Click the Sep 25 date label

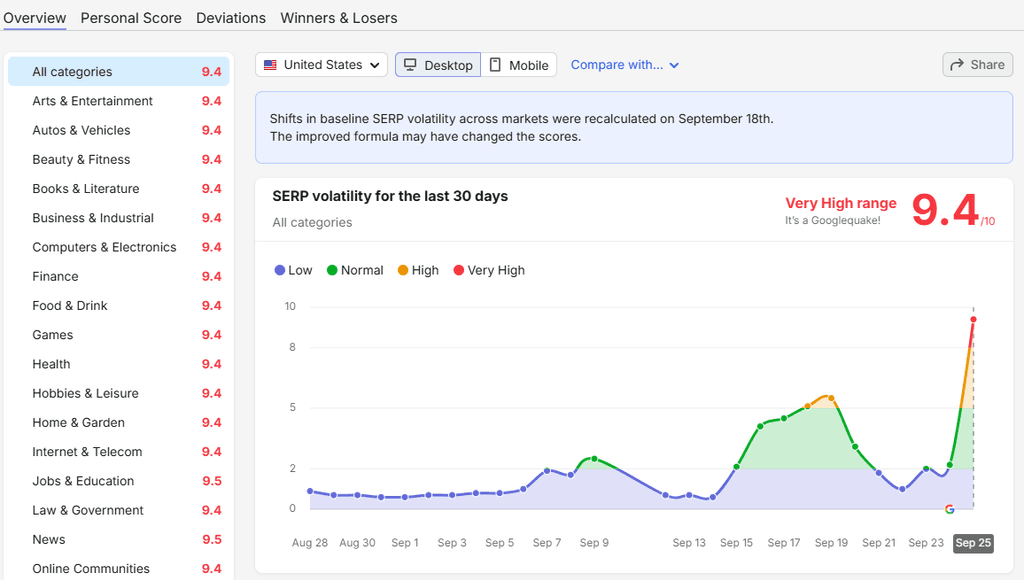click(973, 543)
